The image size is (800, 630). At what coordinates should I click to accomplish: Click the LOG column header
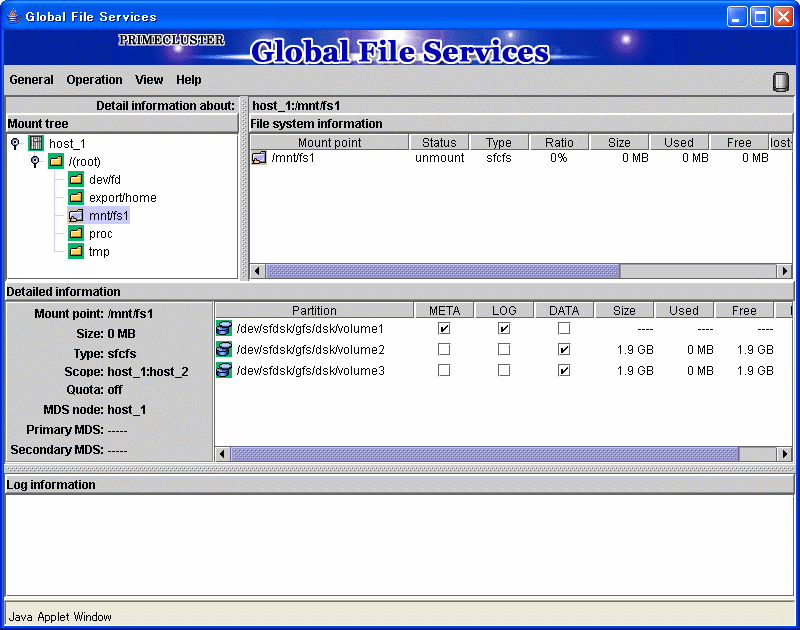[504, 310]
